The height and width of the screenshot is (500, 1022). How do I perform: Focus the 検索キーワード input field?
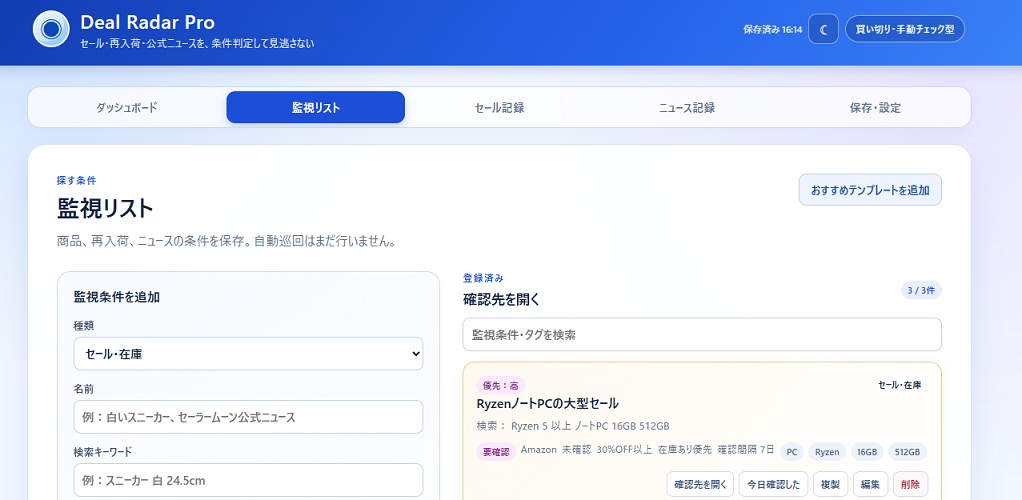(x=248, y=480)
